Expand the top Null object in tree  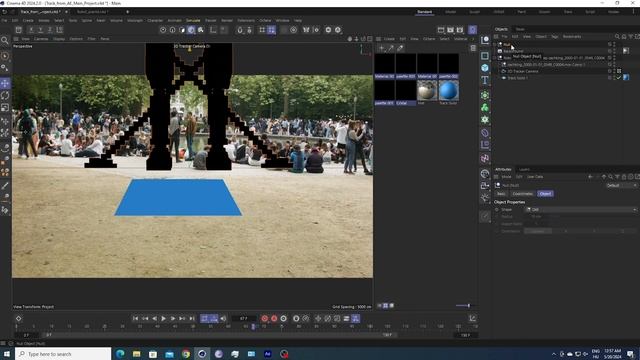tap(495, 44)
